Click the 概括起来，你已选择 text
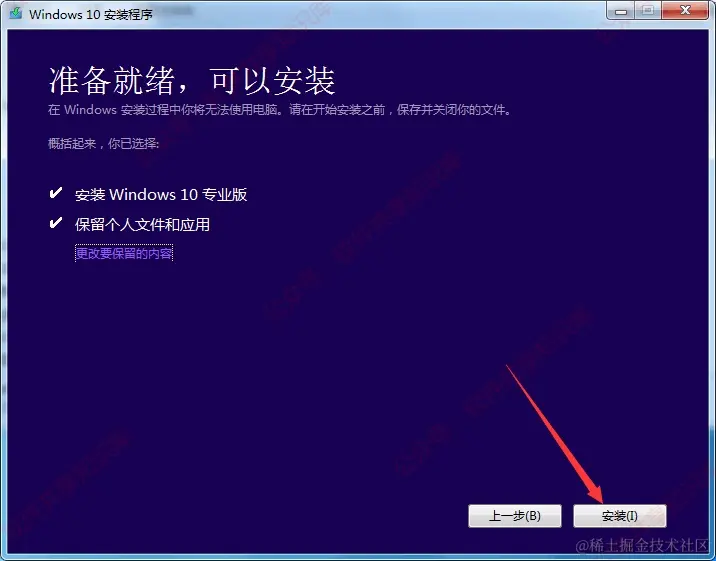The width and height of the screenshot is (716, 561). coord(103,144)
